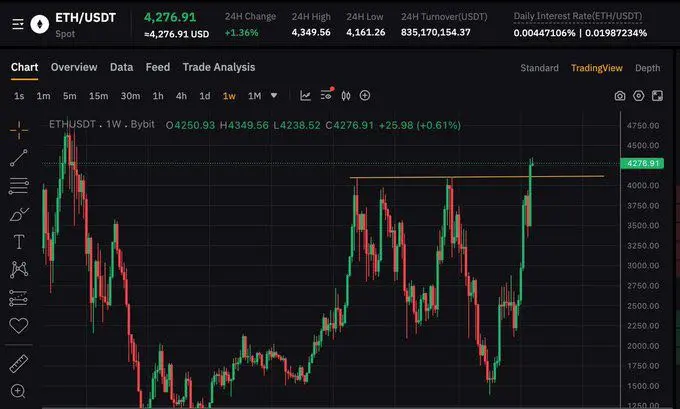Select the ruler measure tool
Screen dimensions: 680x409
pyautogui.click(x=19, y=363)
